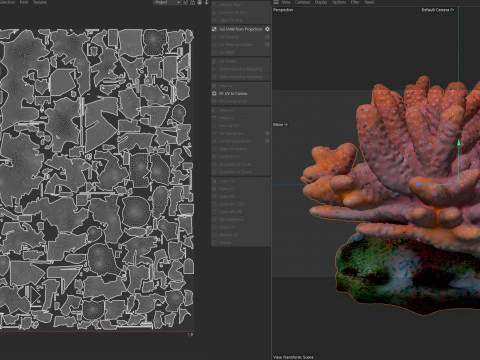Click the Set UVW from Projection command

(x=241, y=29)
